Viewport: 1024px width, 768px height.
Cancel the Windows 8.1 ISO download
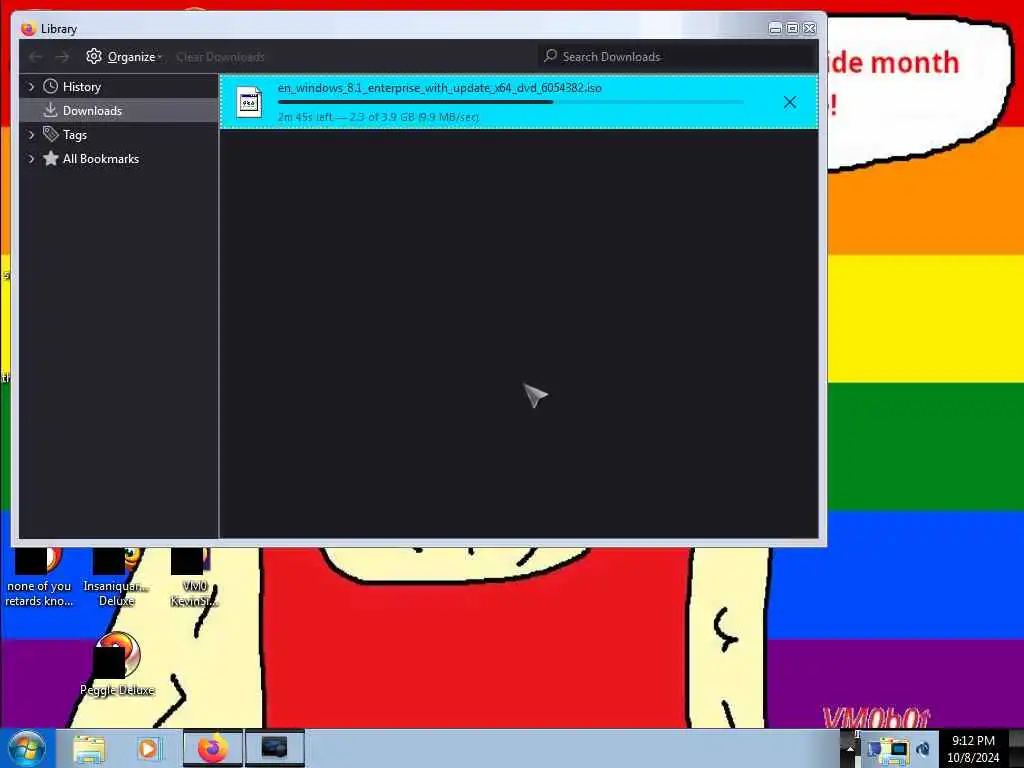(790, 102)
